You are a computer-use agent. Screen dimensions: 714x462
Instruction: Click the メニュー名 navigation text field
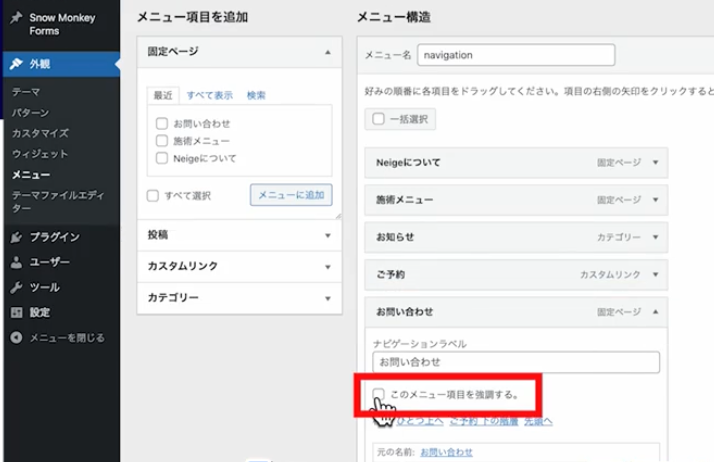(x=515, y=54)
